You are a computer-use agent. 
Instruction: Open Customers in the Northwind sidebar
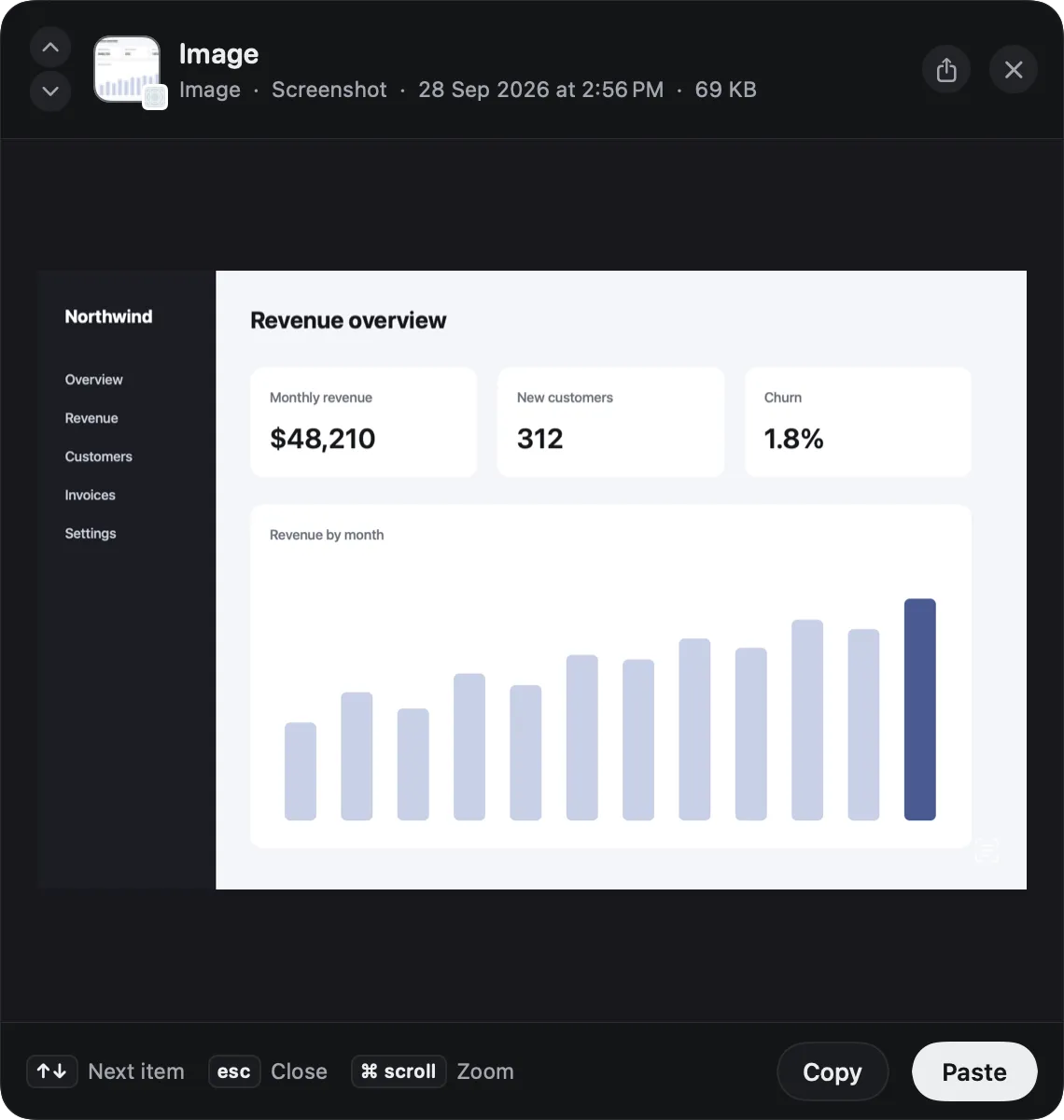click(x=98, y=456)
